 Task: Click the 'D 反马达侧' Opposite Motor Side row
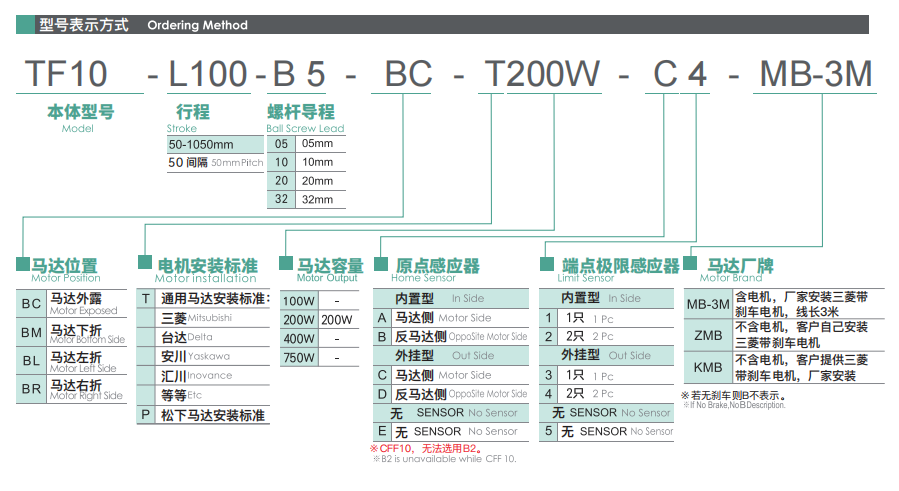[451, 394]
